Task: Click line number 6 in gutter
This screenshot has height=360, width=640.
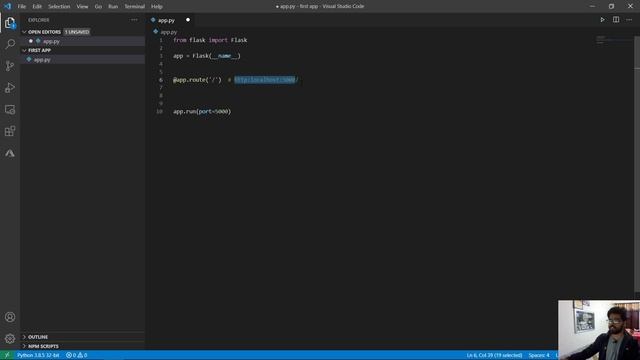Action: (x=161, y=80)
